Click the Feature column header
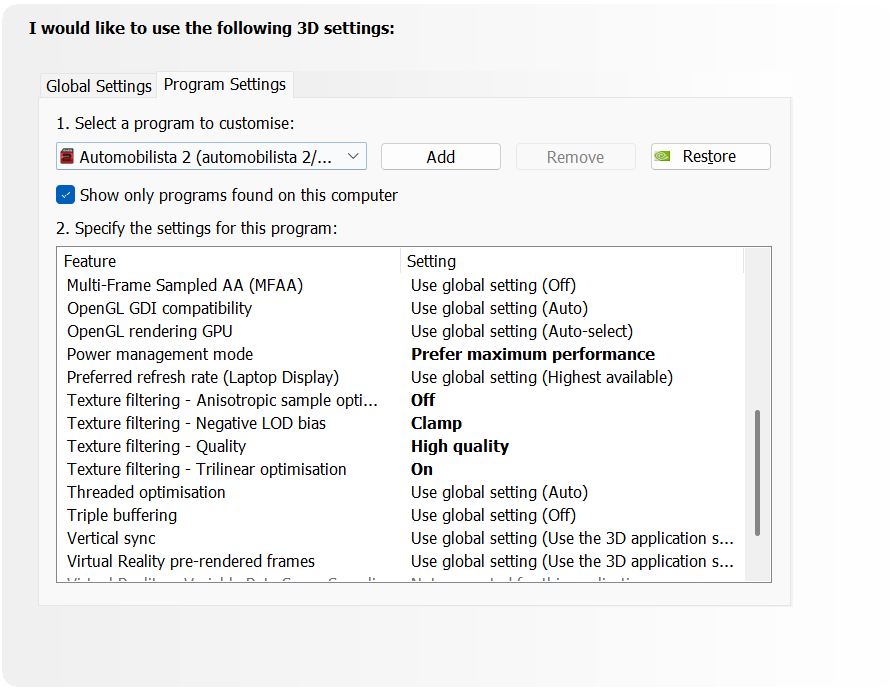The width and height of the screenshot is (890, 689). tap(90, 261)
